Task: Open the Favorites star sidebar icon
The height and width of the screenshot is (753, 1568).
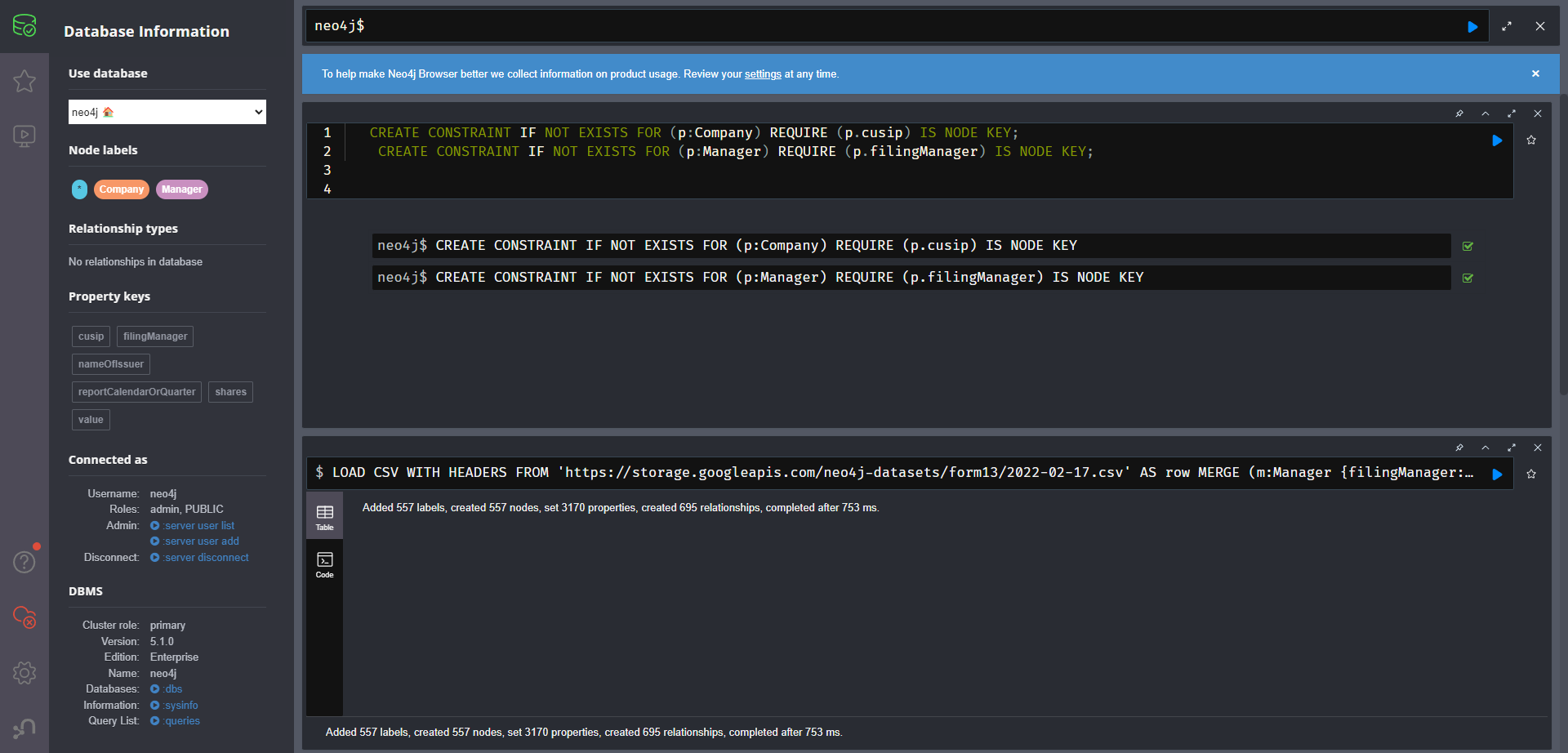Action: click(x=24, y=81)
